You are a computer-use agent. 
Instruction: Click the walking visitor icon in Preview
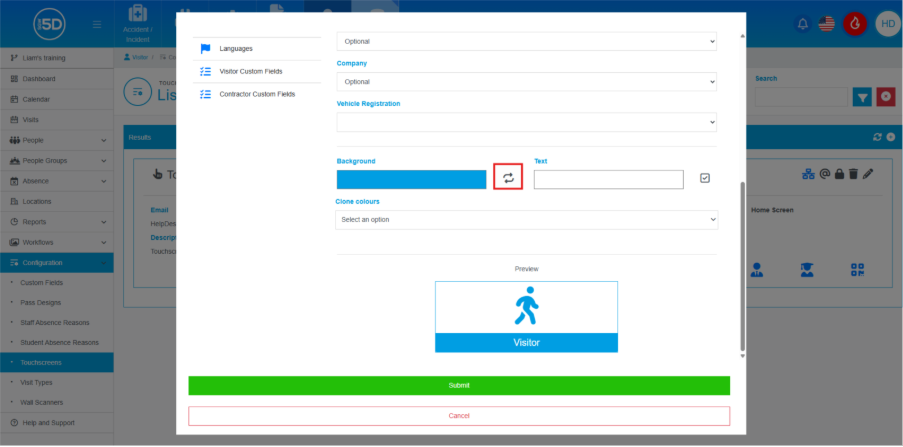pos(526,306)
